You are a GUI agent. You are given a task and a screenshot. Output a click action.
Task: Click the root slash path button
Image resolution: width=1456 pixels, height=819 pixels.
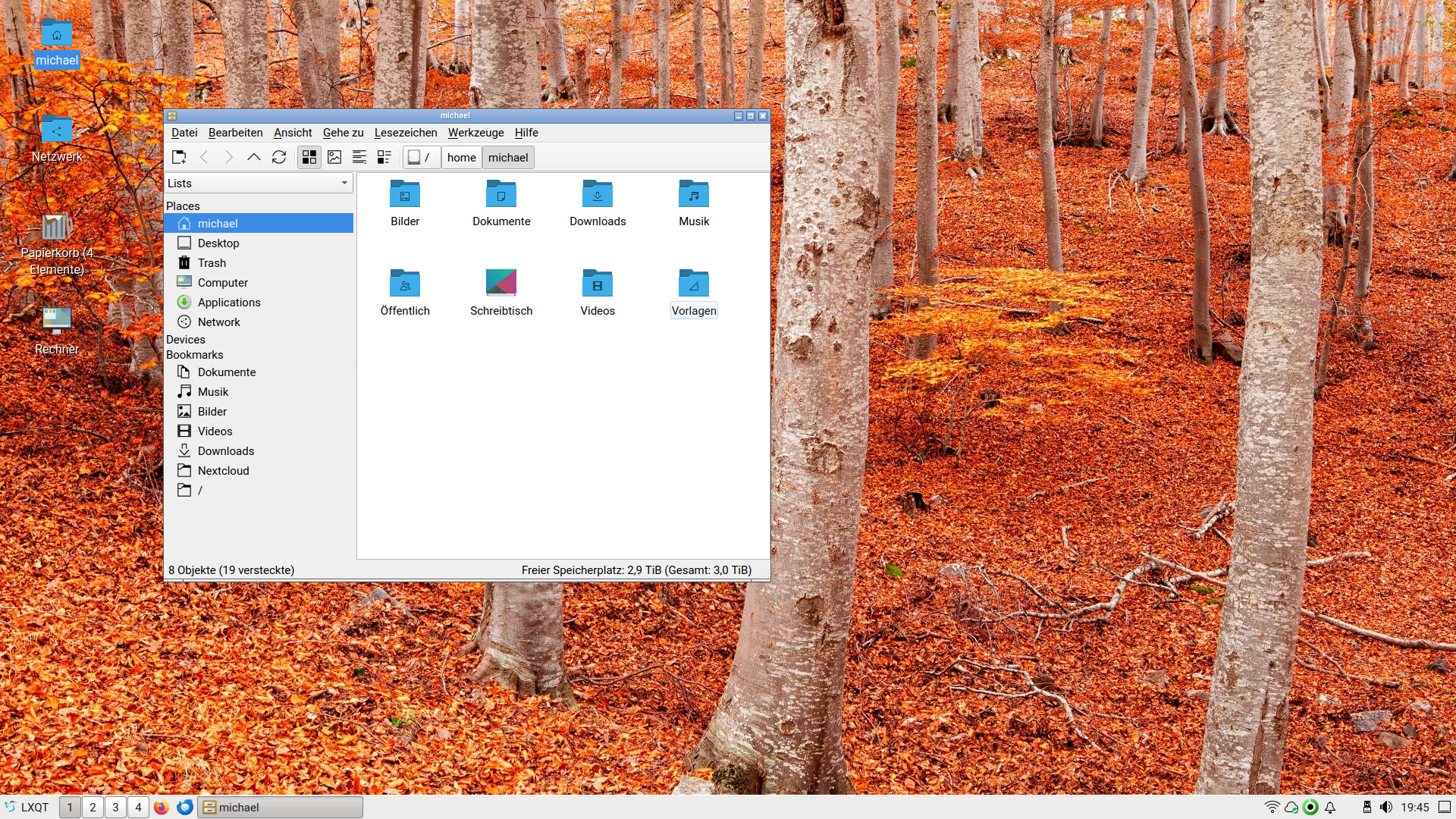click(420, 158)
